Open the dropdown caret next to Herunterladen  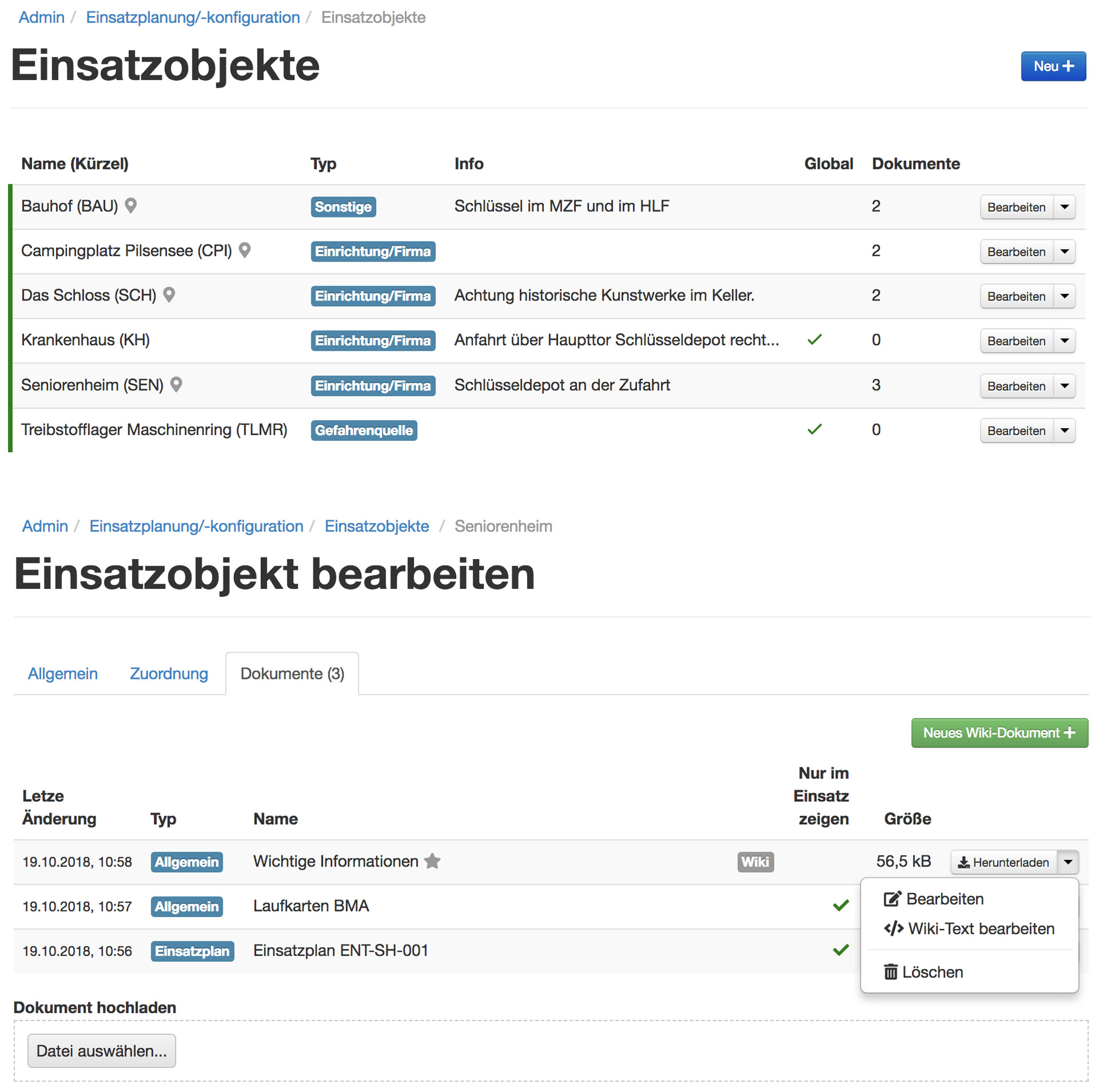[x=1068, y=862]
